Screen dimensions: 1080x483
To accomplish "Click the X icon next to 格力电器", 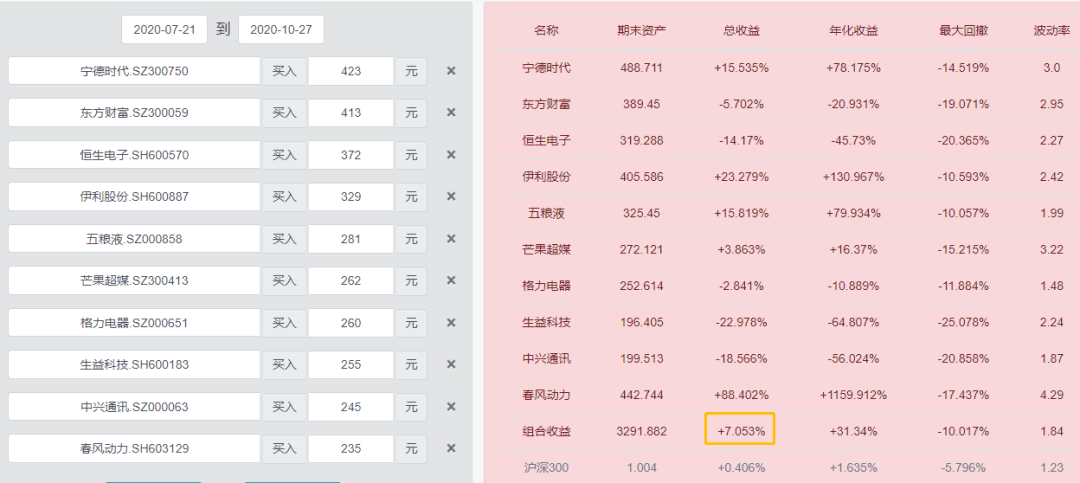I will [x=451, y=323].
